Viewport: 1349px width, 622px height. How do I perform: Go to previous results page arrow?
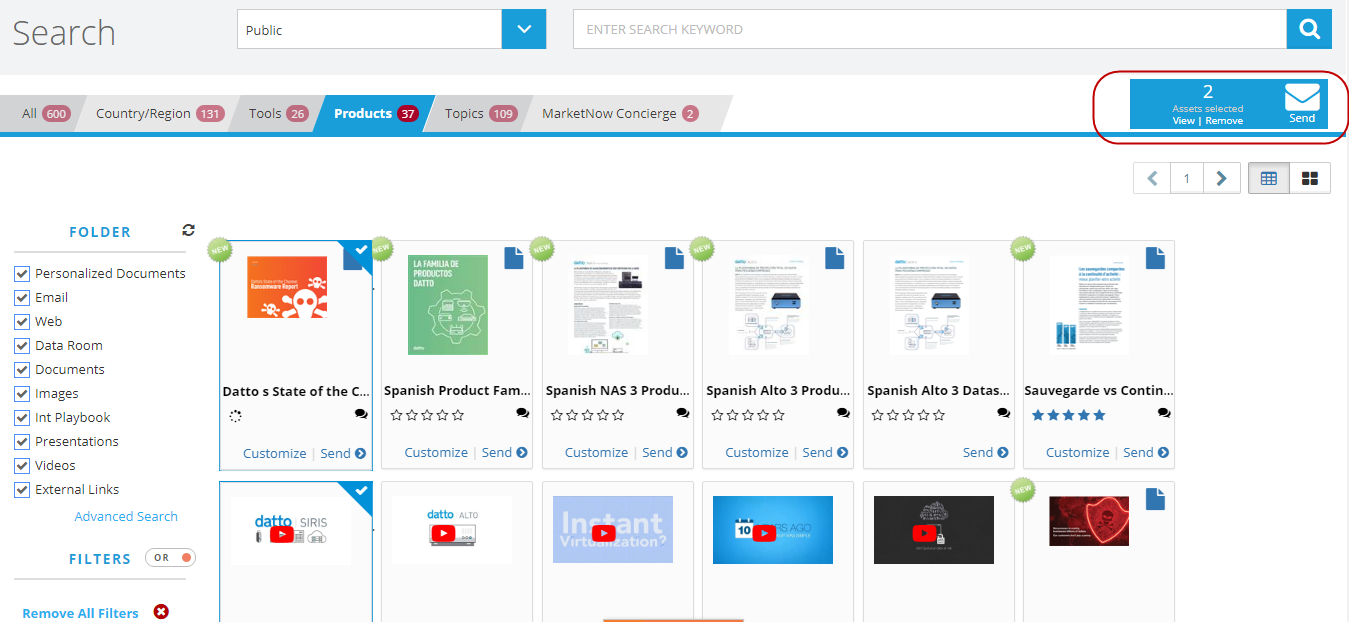click(x=1152, y=178)
